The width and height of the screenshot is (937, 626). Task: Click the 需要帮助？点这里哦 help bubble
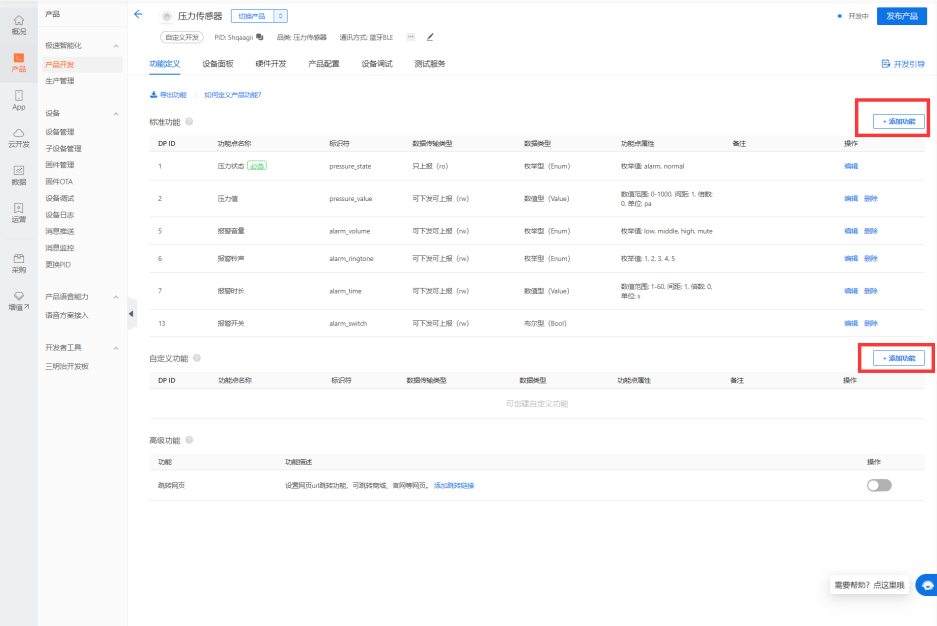(x=869, y=585)
